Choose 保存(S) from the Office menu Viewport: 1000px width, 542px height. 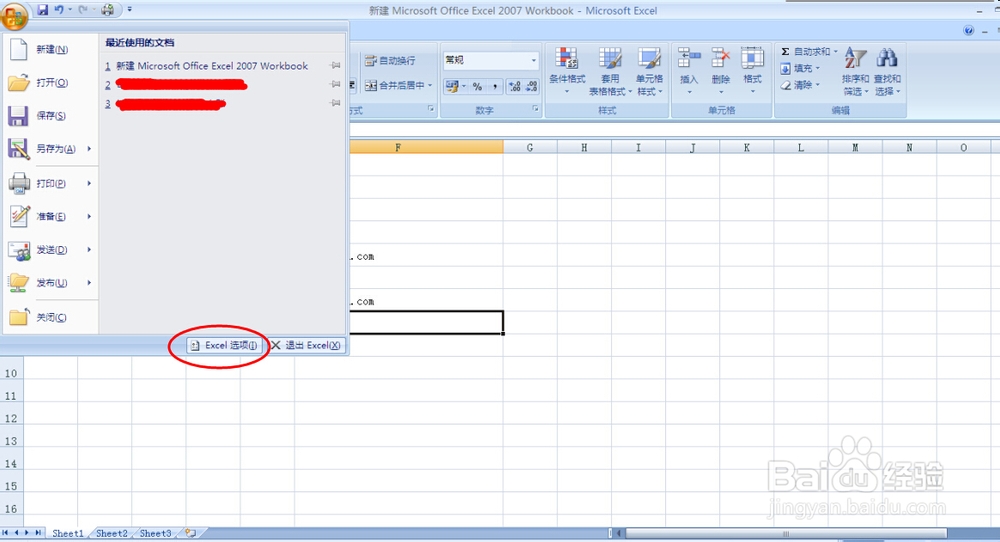coord(50,115)
